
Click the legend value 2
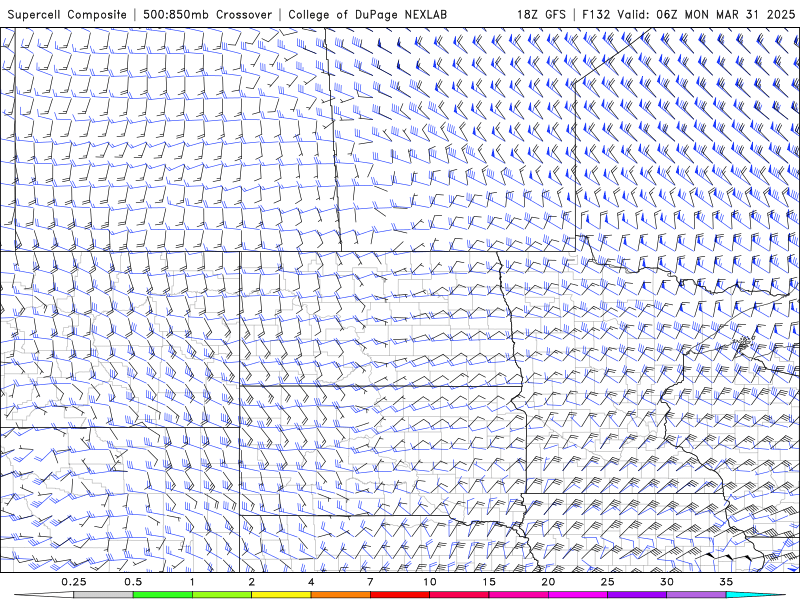[x=252, y=582]
